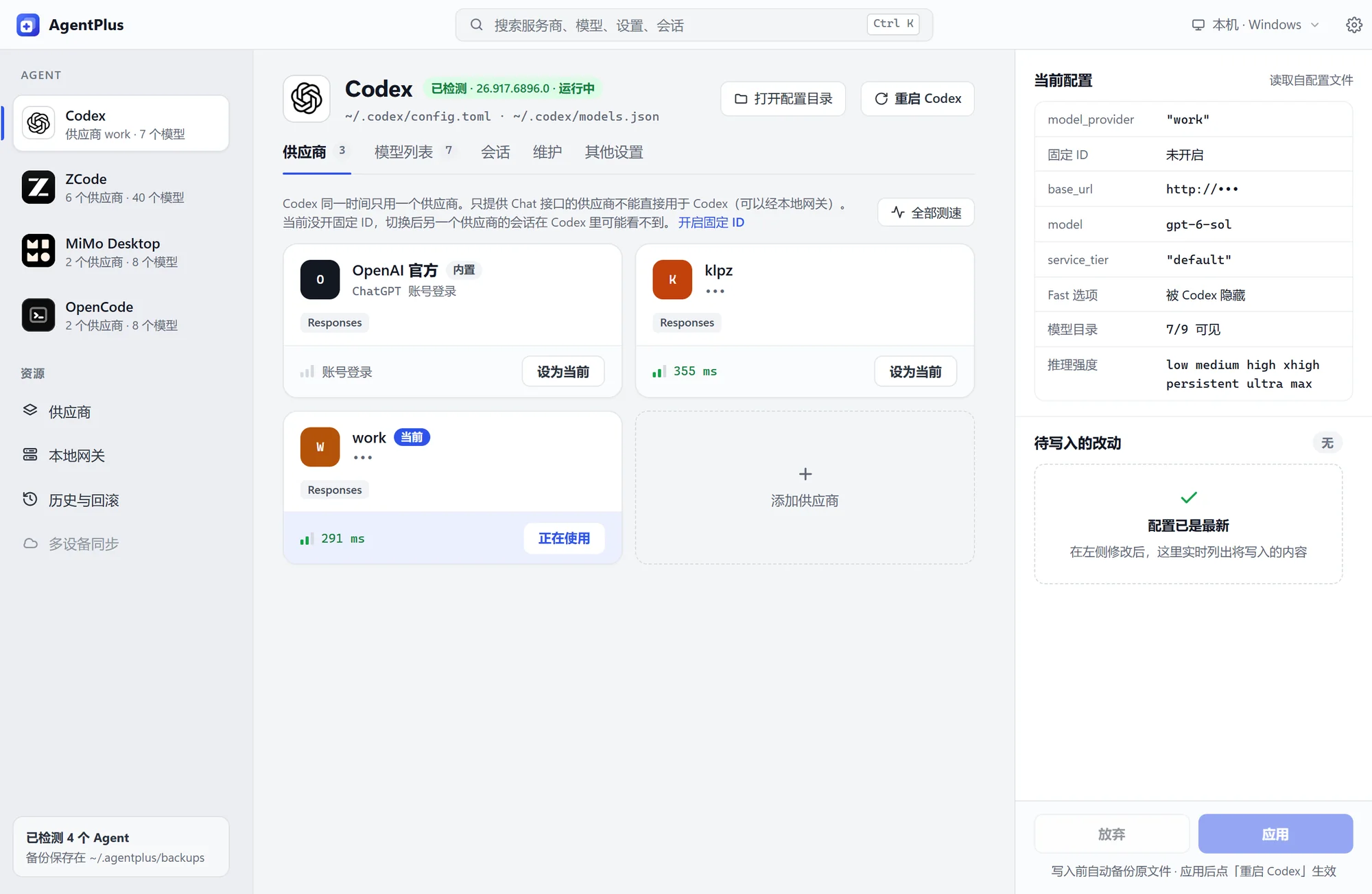Click the 已检测 4 个 Agent status card
1372x894 pixels.
121,847
